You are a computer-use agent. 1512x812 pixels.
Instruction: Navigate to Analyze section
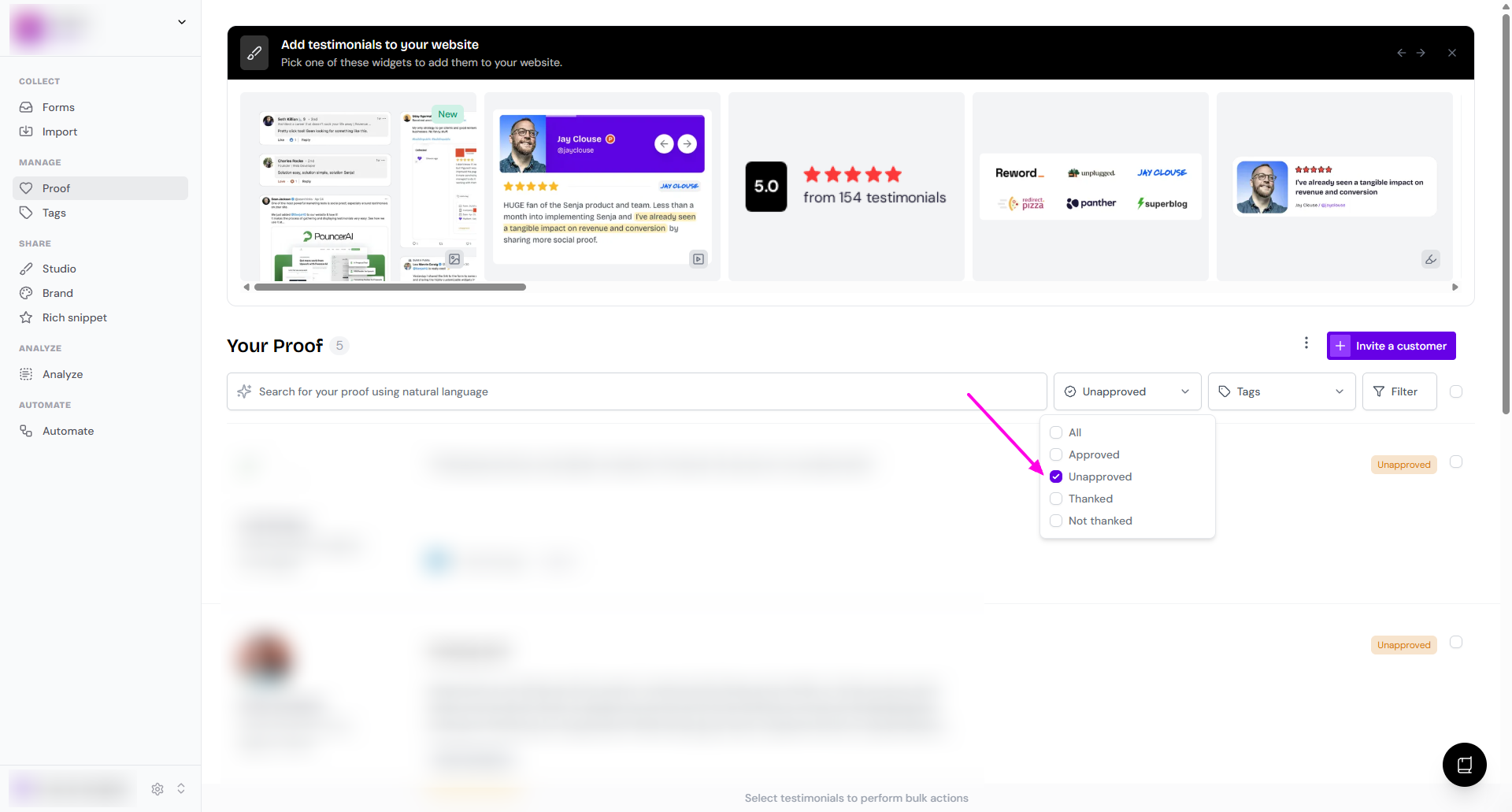coord(62,374)
